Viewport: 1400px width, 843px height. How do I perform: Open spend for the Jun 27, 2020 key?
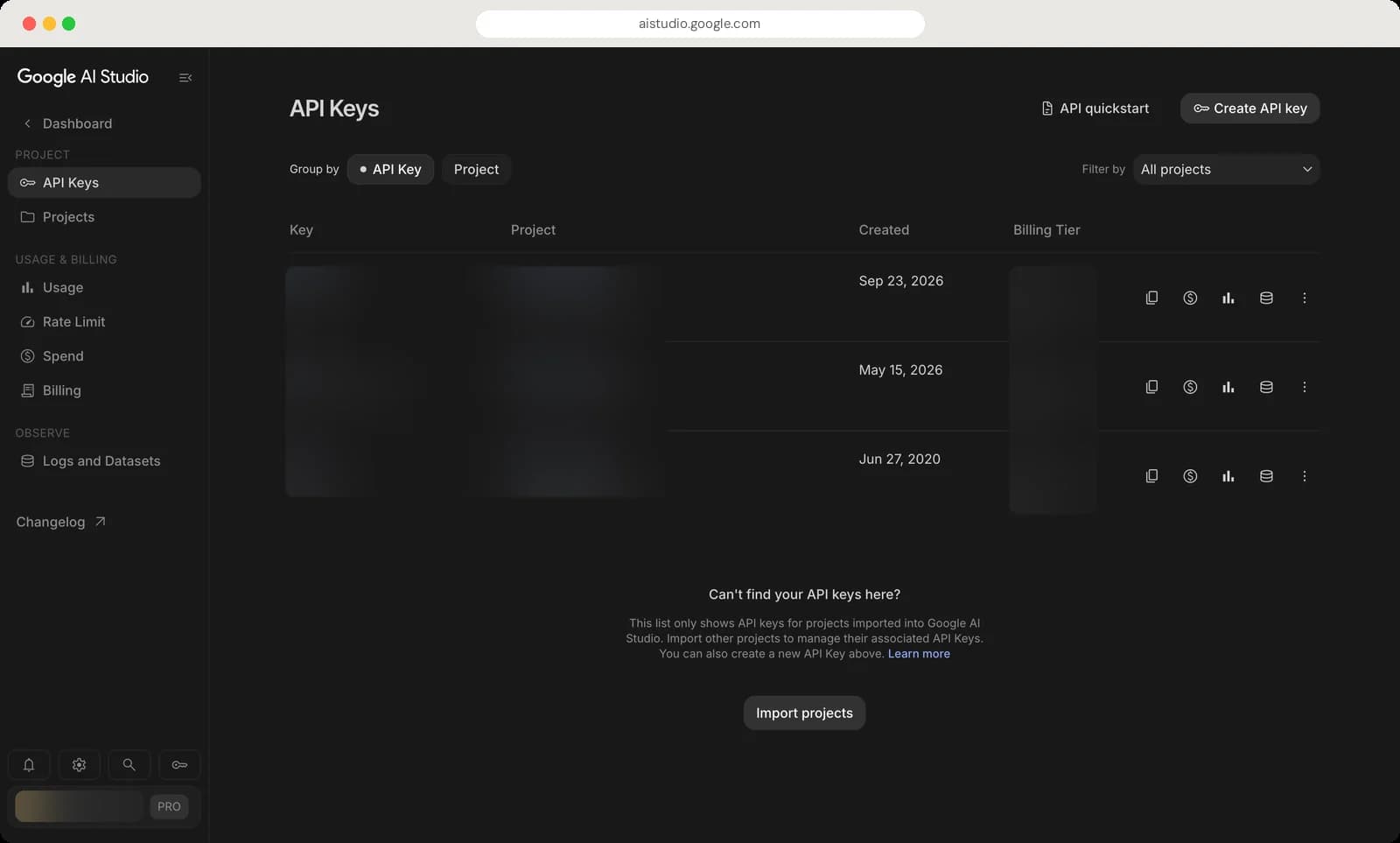point(1190,476)
